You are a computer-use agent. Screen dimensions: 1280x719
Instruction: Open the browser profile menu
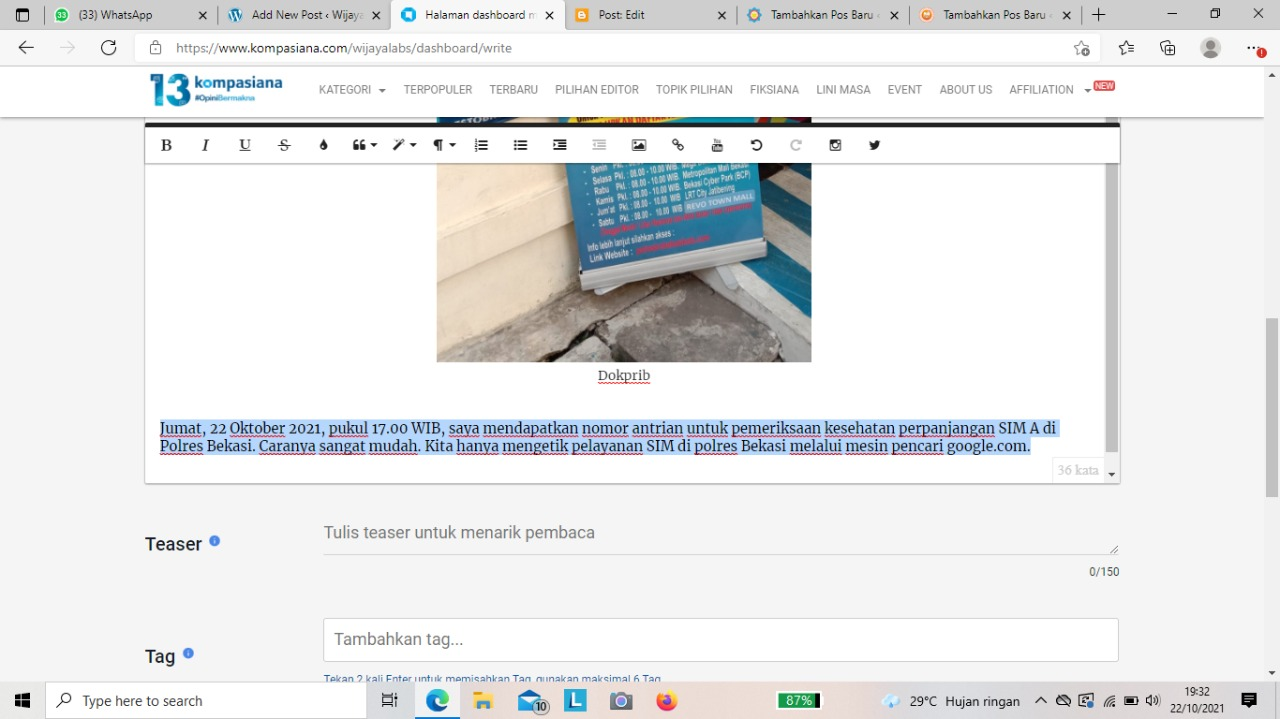point(1211,48)
